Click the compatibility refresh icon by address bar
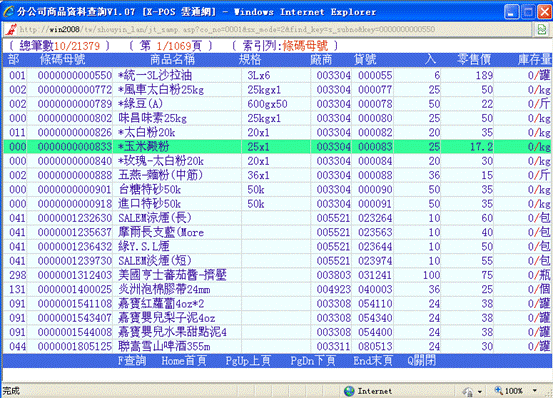 coord(542,29)
